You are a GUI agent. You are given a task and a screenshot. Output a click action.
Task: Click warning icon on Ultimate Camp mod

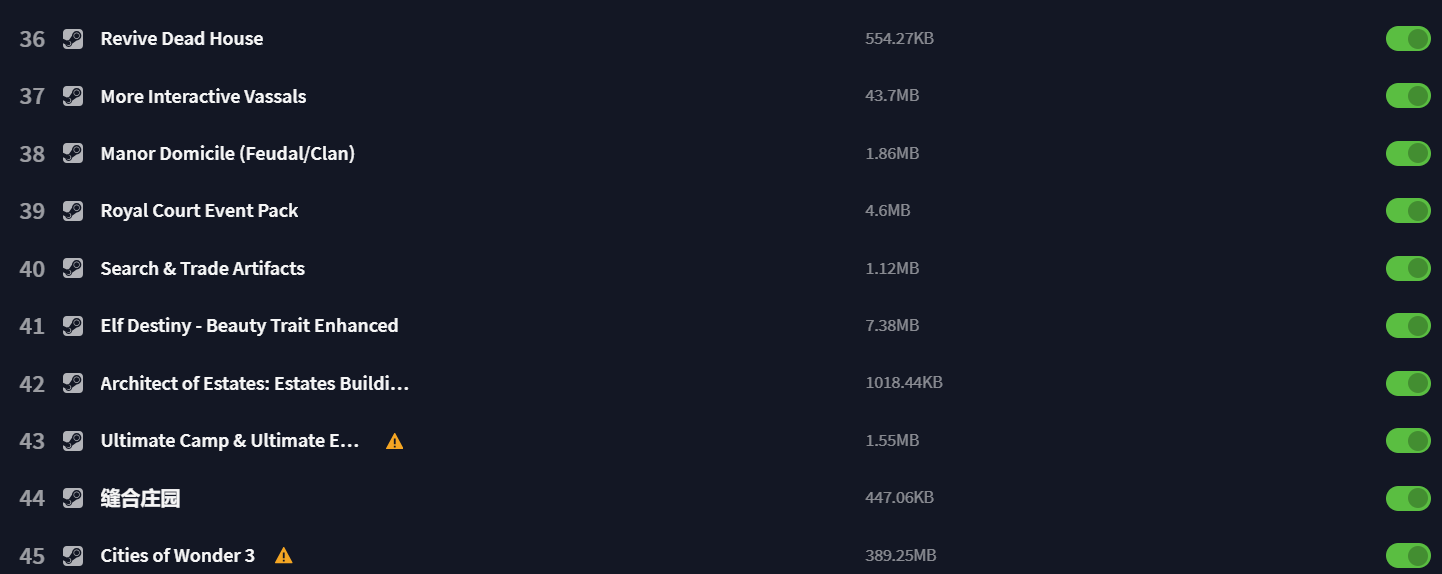[x=395, y=441]
